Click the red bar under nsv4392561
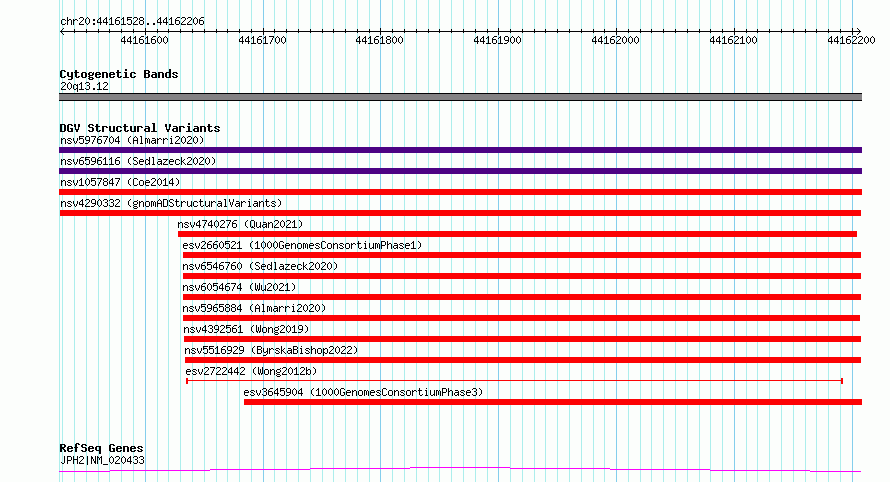 (x=522, y=339)
